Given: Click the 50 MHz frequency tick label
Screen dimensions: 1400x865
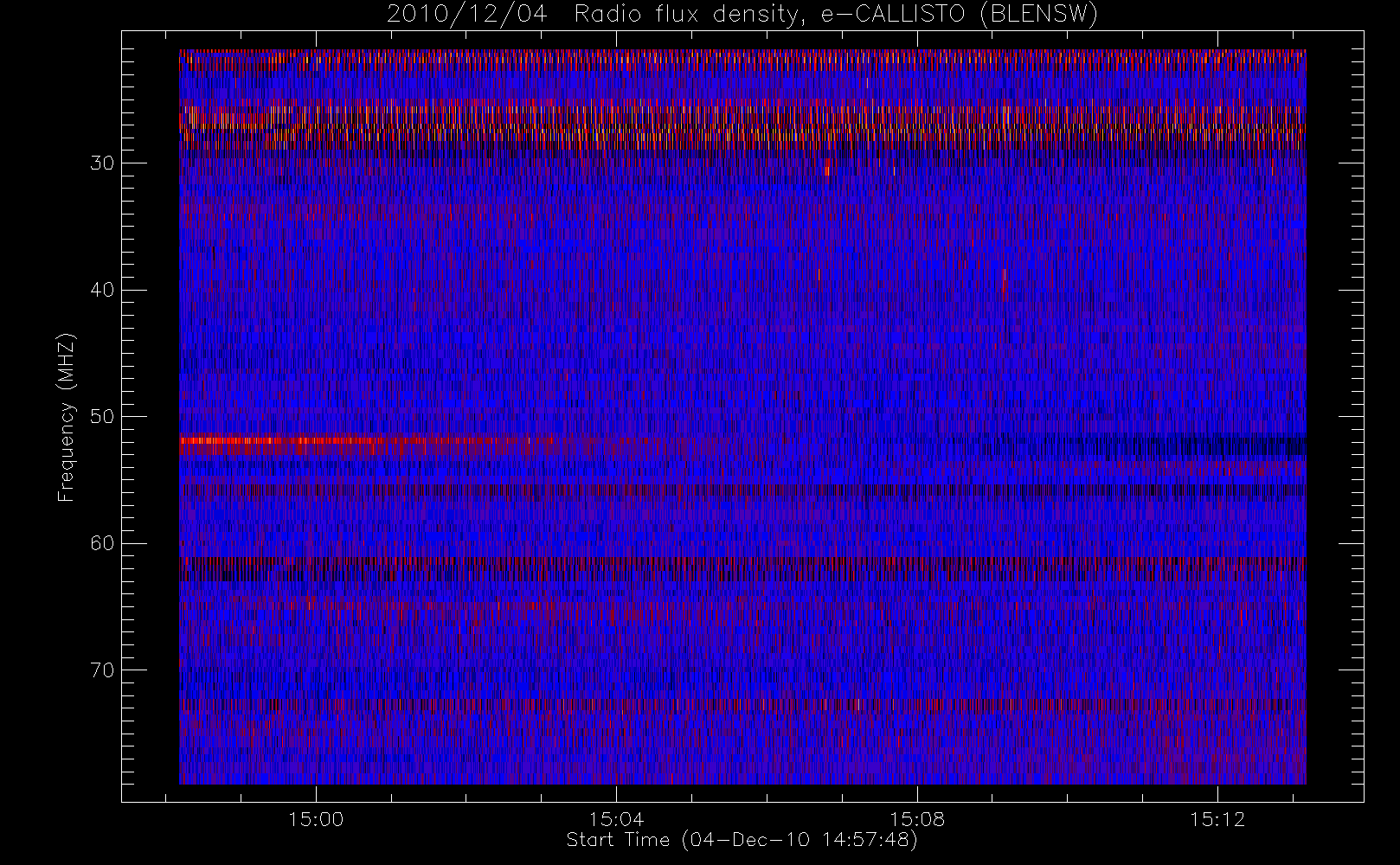Looking at the screenshot, I should click(102, 417).
